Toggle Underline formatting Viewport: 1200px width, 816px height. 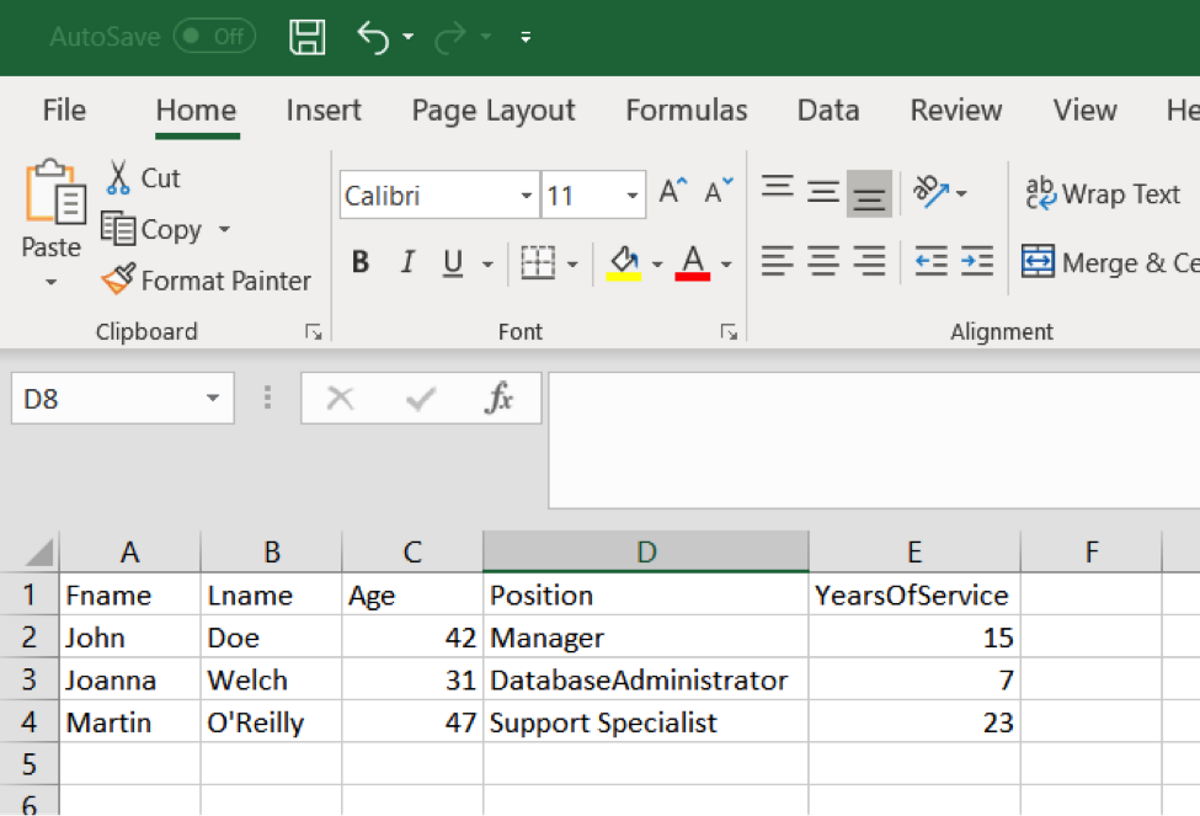[453, 264]
